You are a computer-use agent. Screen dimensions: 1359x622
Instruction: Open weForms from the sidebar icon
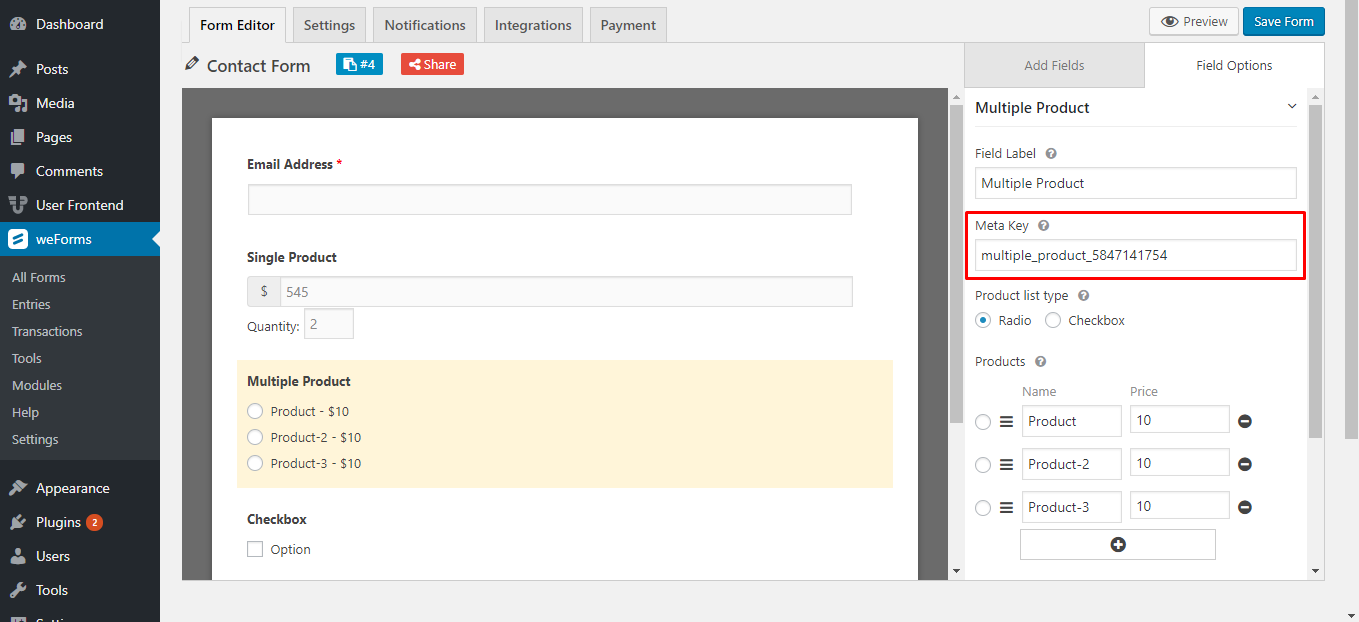pos(19,239)
